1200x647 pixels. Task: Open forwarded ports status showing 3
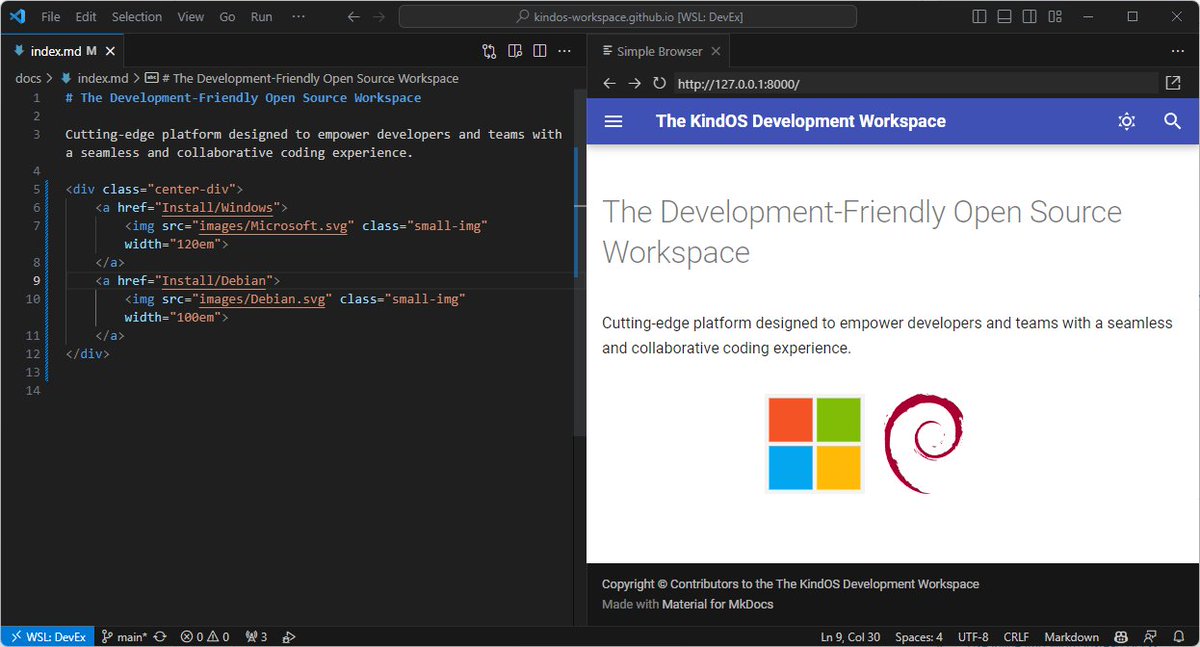click(256, 637)
